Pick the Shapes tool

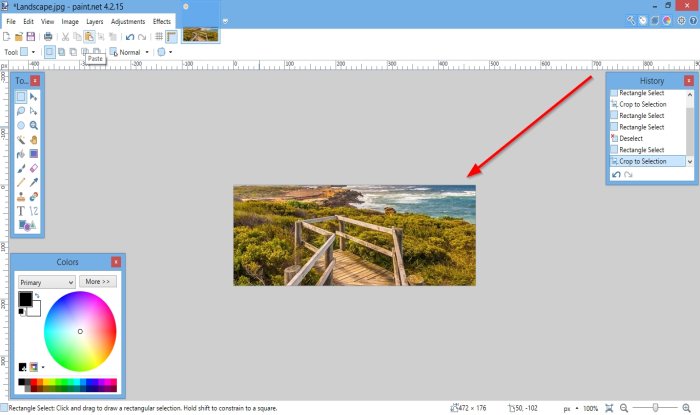(x=27, y=225)
